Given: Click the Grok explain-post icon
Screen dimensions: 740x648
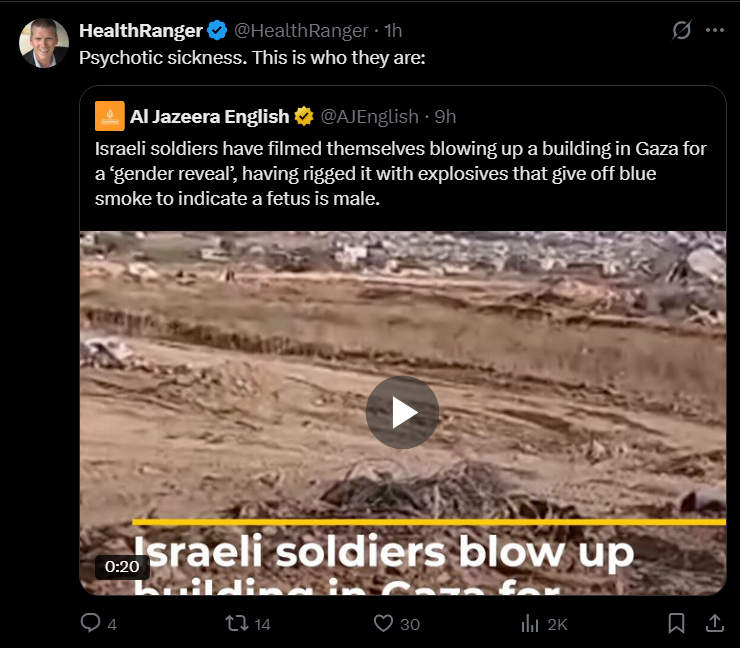Looking at the screenshot, I should click(x=681, y=30).
